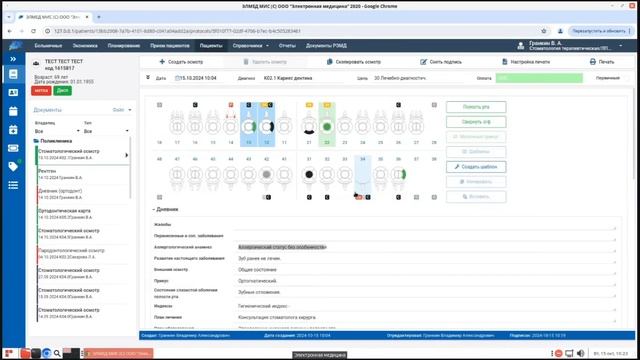The image size is (640, 360).
Task: Open the calendar icon in sidebar
Action: click(x=13, y=111)
